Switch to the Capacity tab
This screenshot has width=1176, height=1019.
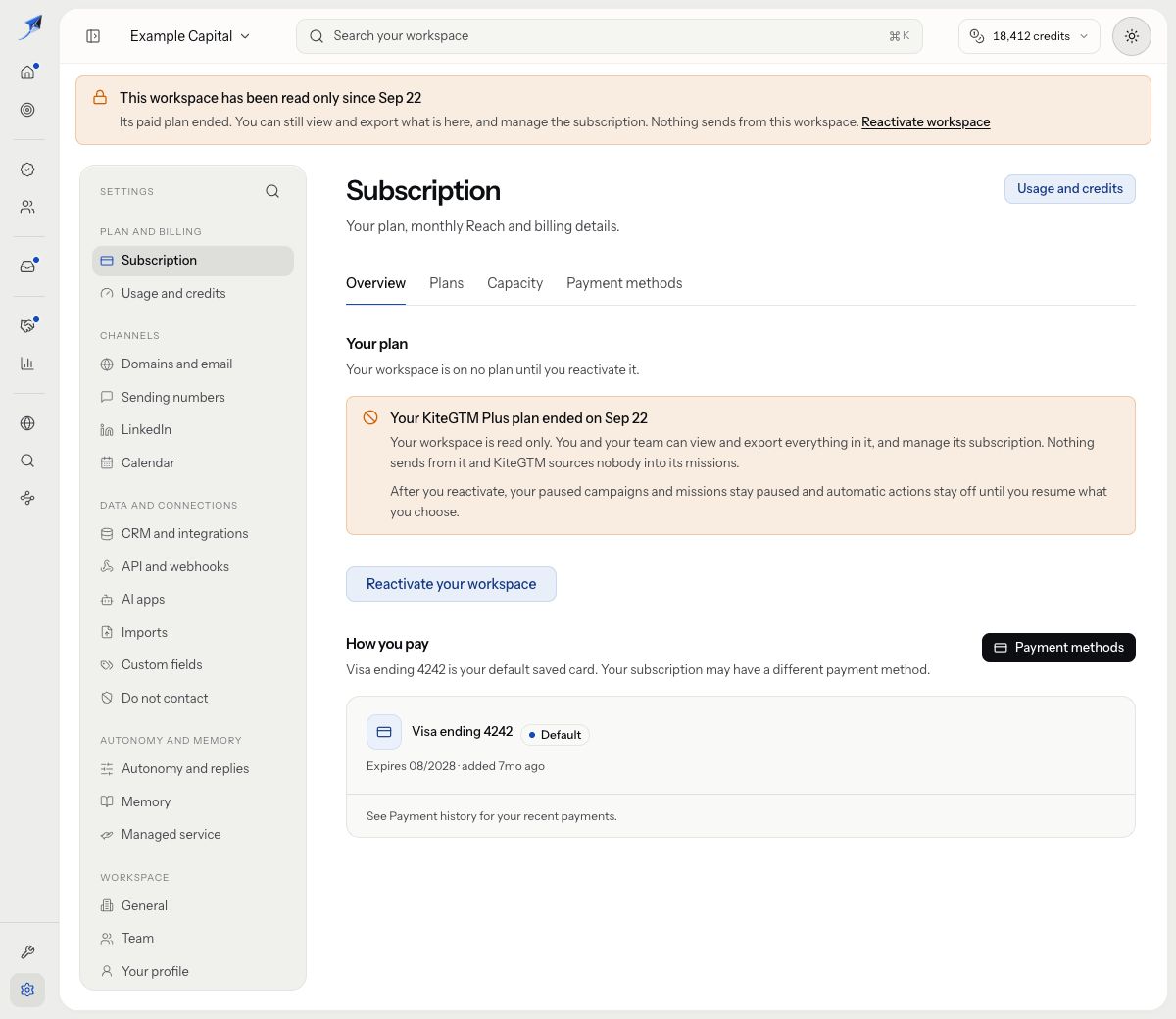coord(514,283)
